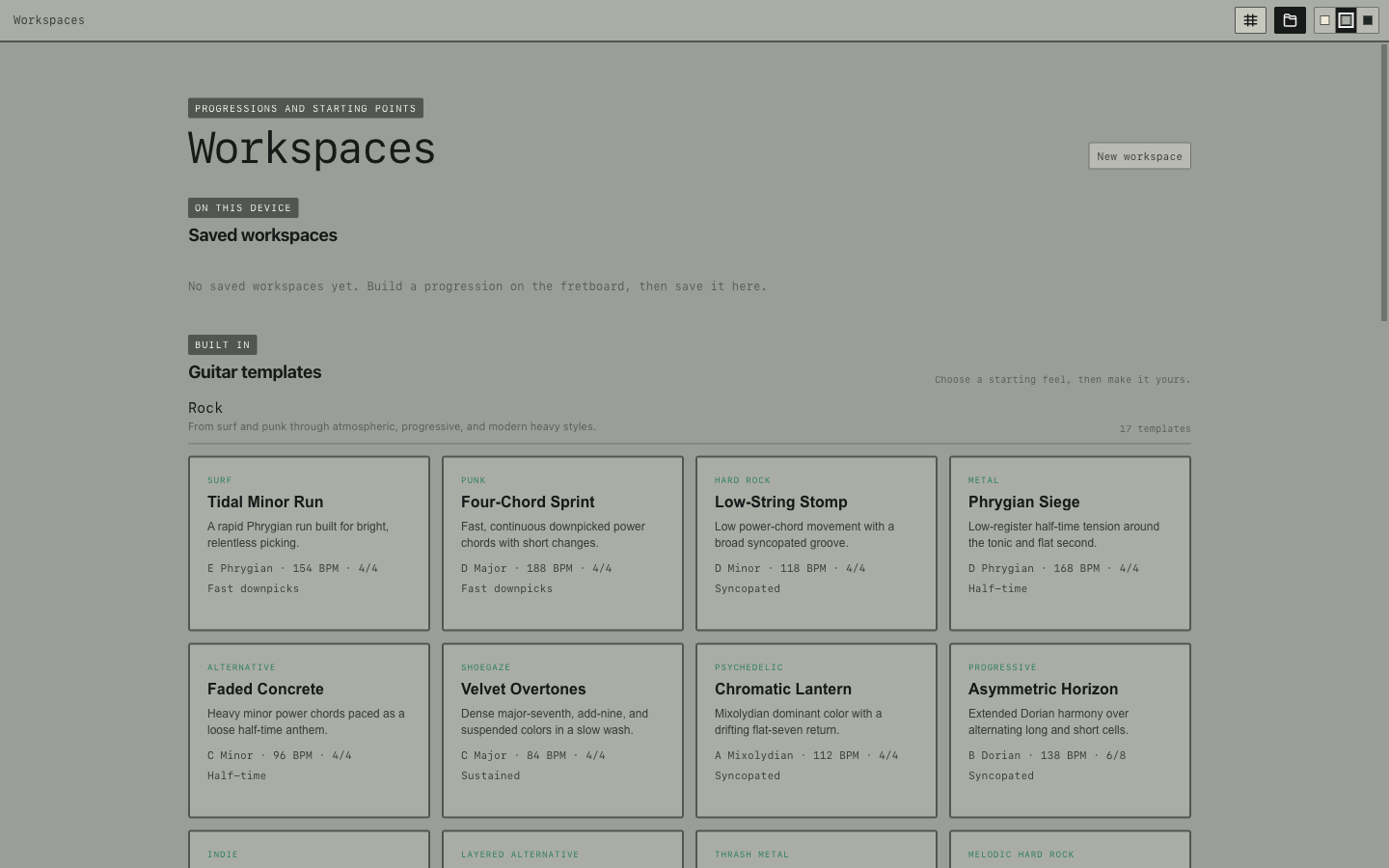
Task: Click the Rock section title
Action: (x=205, y=408)
